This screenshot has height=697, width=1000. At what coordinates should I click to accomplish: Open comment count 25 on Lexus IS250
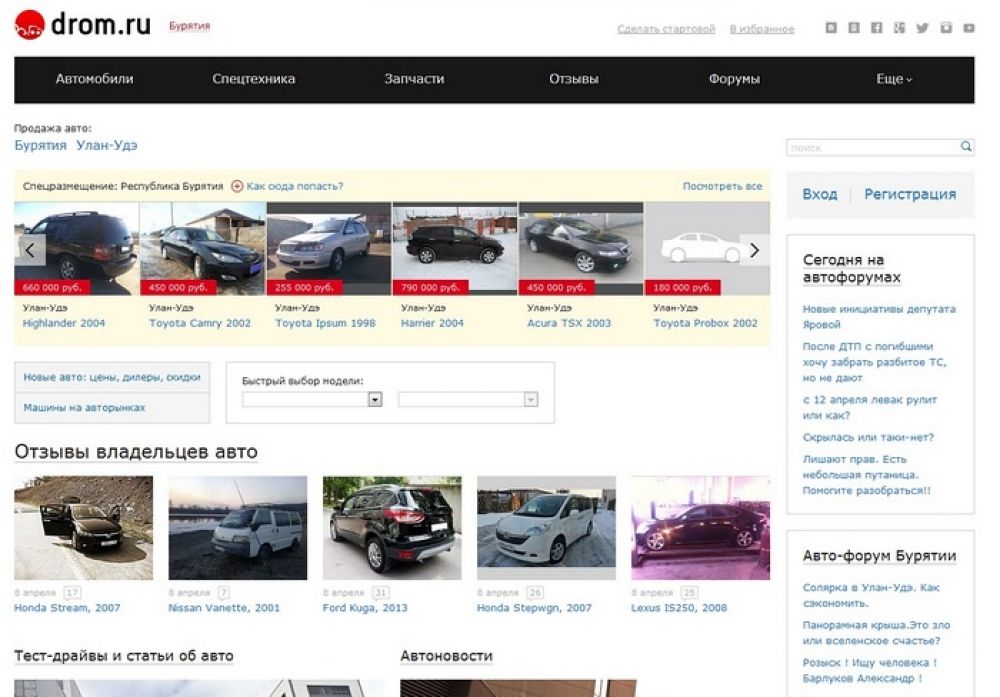(x=689, y=592)
